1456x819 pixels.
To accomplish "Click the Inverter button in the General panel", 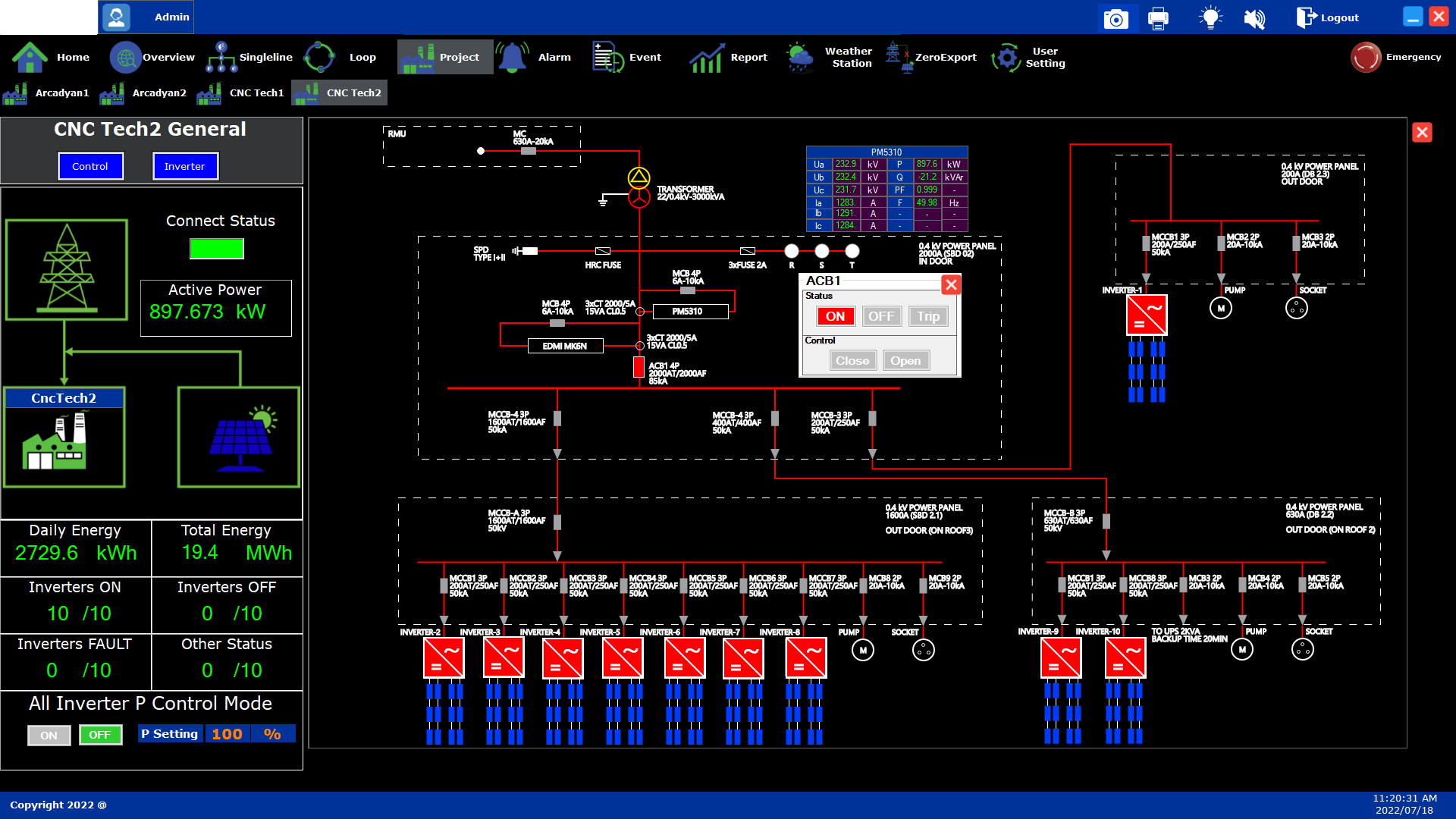I will coord(185,166).
